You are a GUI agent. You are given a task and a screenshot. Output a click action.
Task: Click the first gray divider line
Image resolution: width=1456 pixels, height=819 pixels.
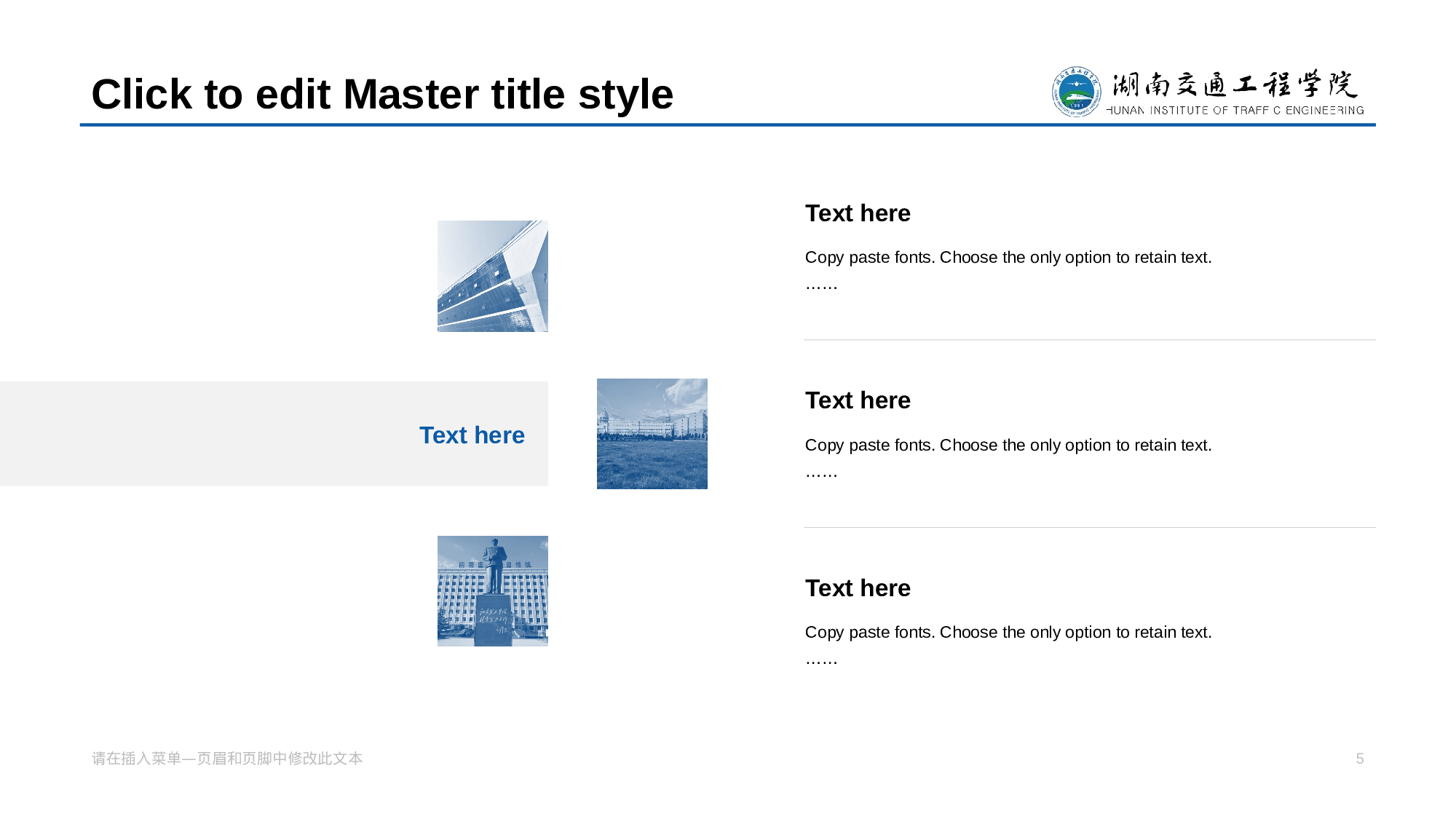[1089, 340]
